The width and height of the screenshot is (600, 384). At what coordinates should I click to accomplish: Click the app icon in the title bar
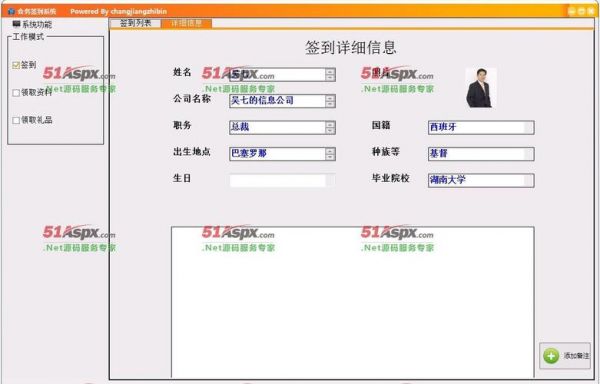[11, 11]
